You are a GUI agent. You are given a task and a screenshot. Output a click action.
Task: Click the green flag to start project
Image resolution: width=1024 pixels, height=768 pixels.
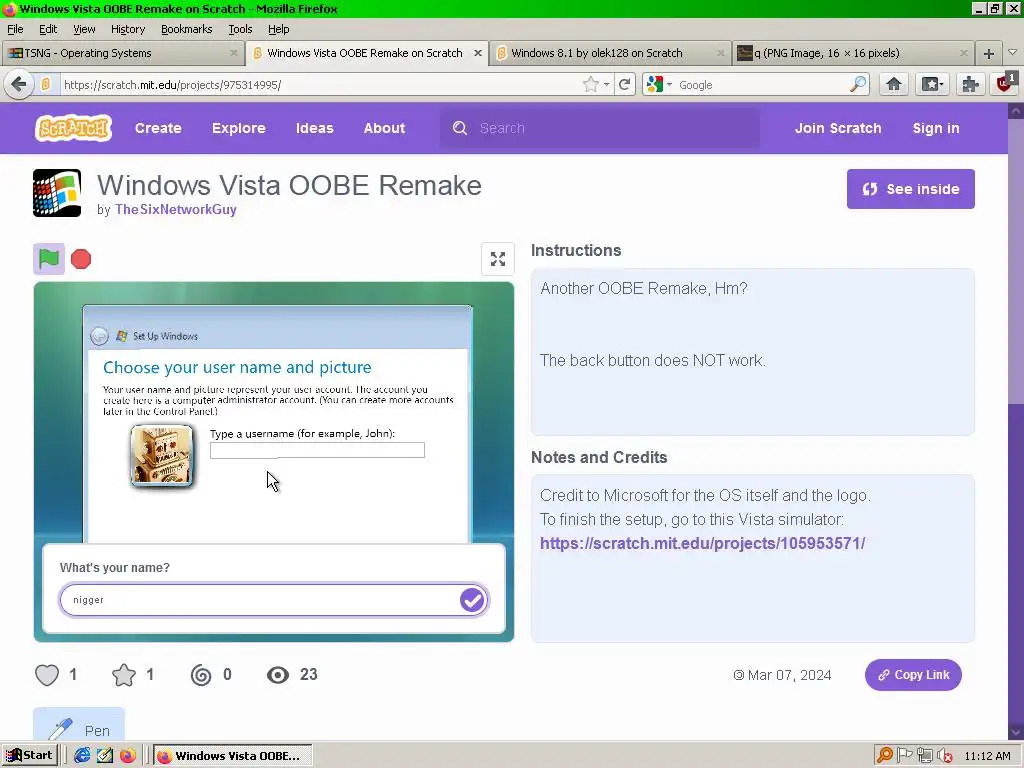pos(49,259)
